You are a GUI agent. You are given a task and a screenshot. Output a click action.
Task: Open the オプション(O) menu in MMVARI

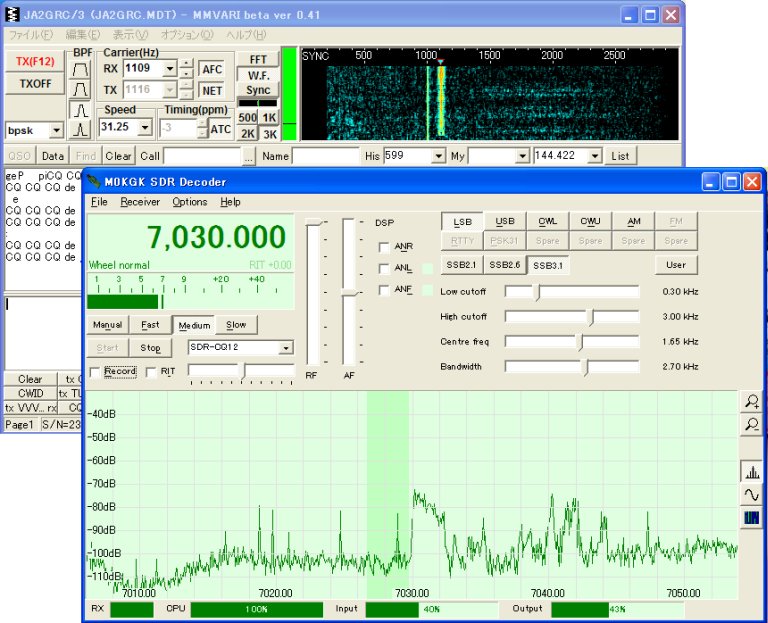187,35
